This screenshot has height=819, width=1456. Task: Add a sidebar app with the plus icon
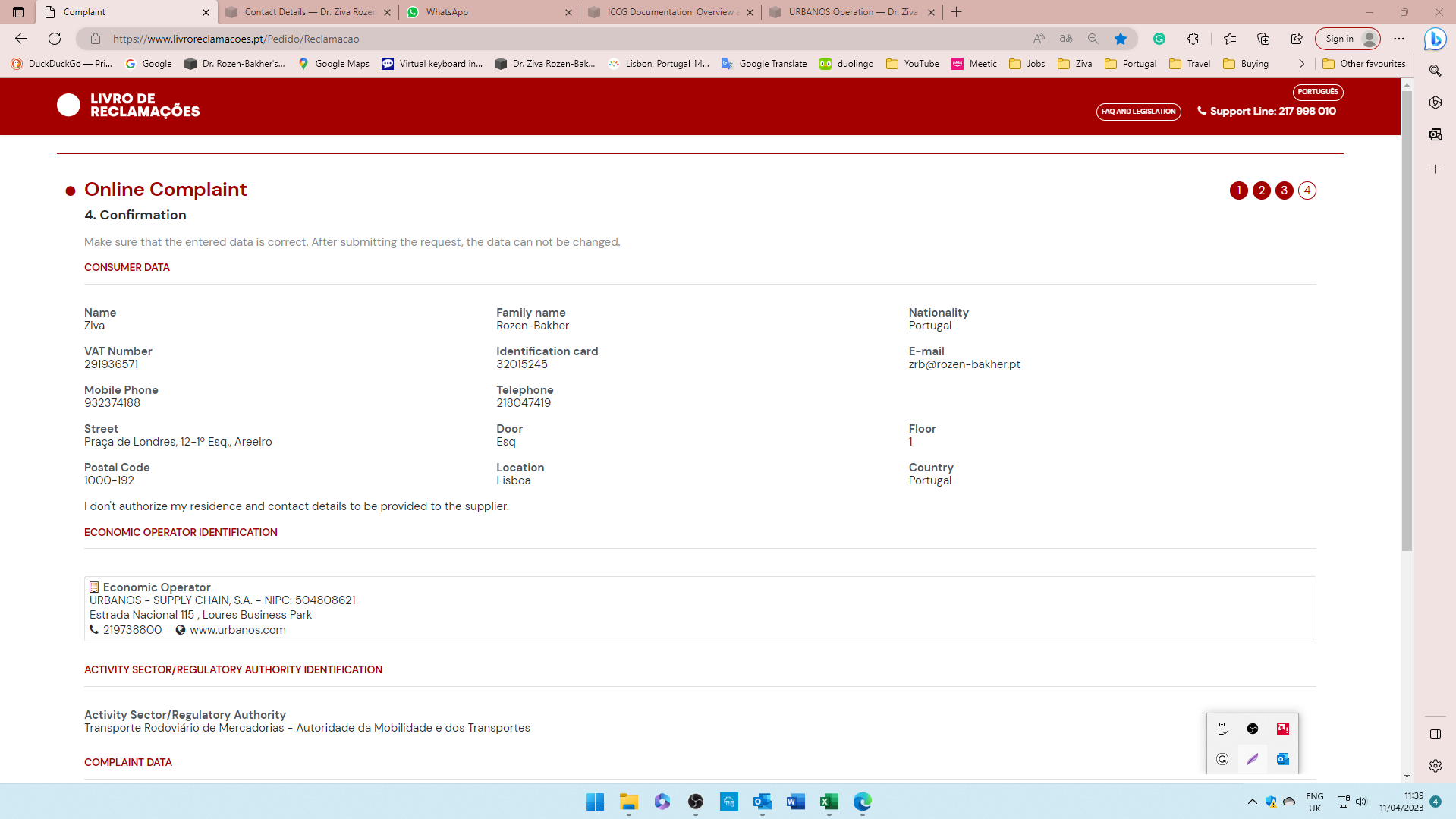click(1436, 169)
